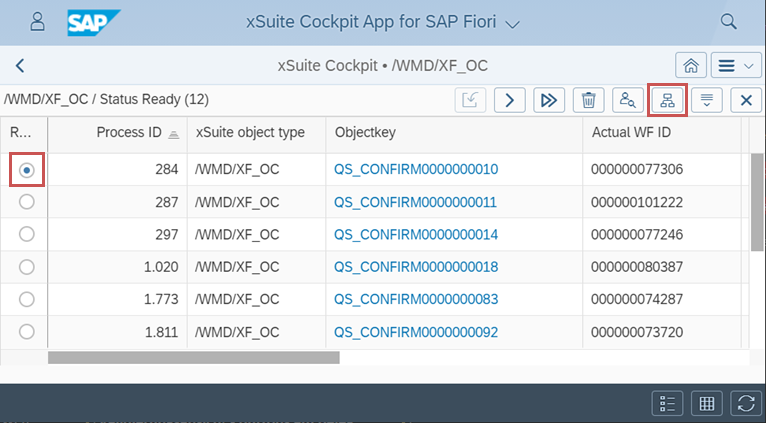
Task: Open search with the magnifier icon
Action: point(729,21)
